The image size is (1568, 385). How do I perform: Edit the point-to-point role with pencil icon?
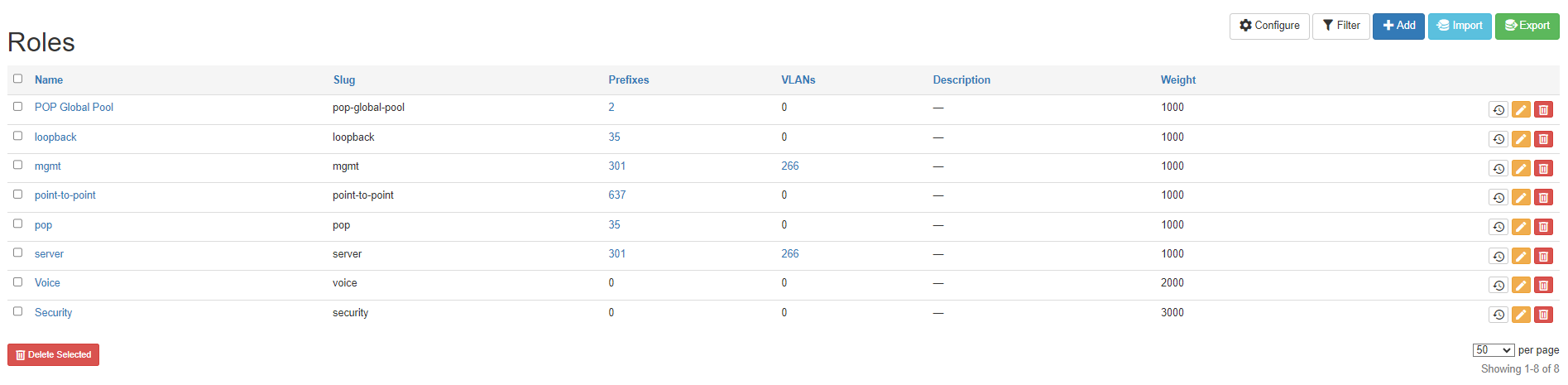(1521, 198)
